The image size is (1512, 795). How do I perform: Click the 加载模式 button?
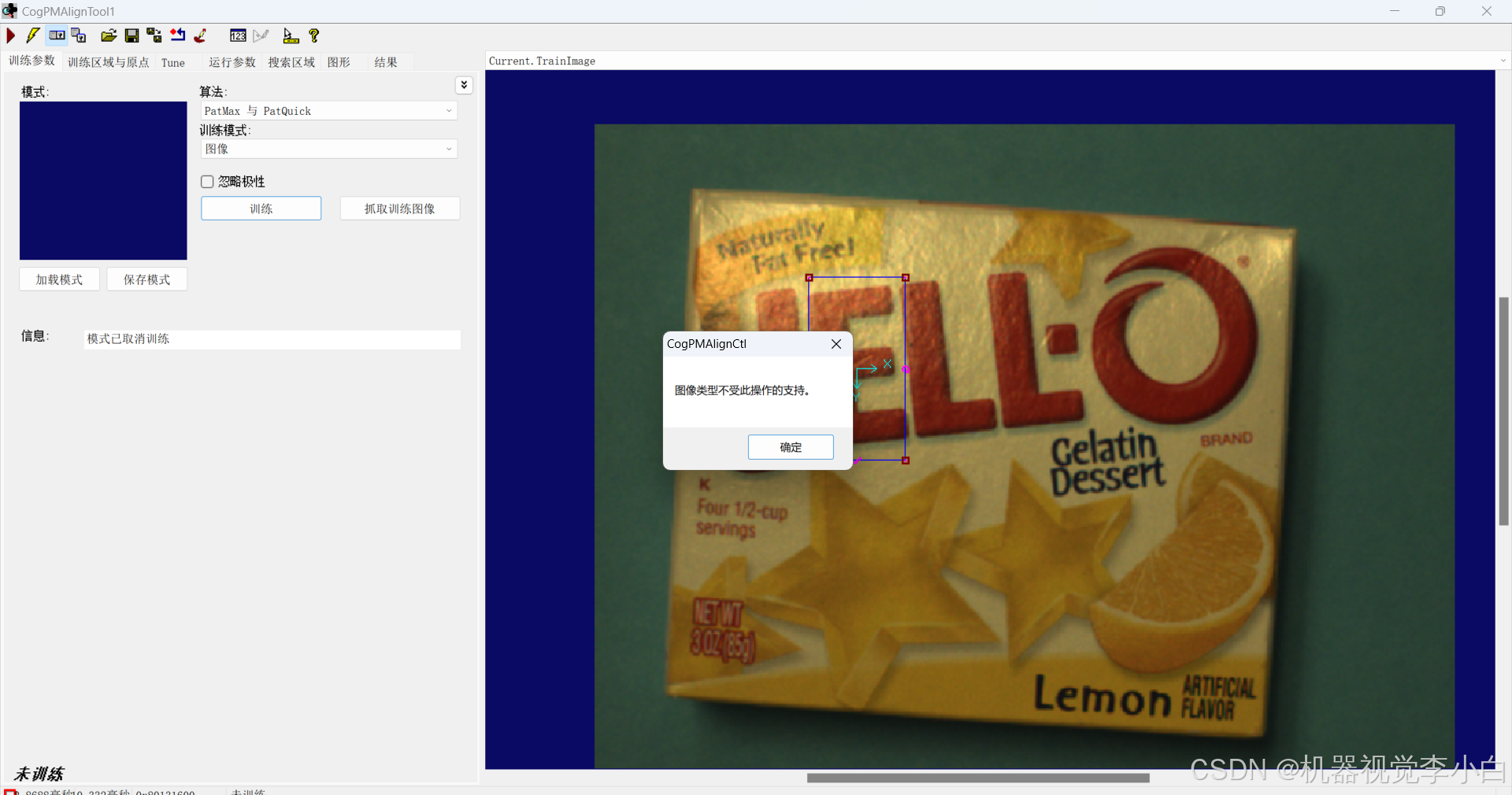pyautogui.click(x=59, y=279)
